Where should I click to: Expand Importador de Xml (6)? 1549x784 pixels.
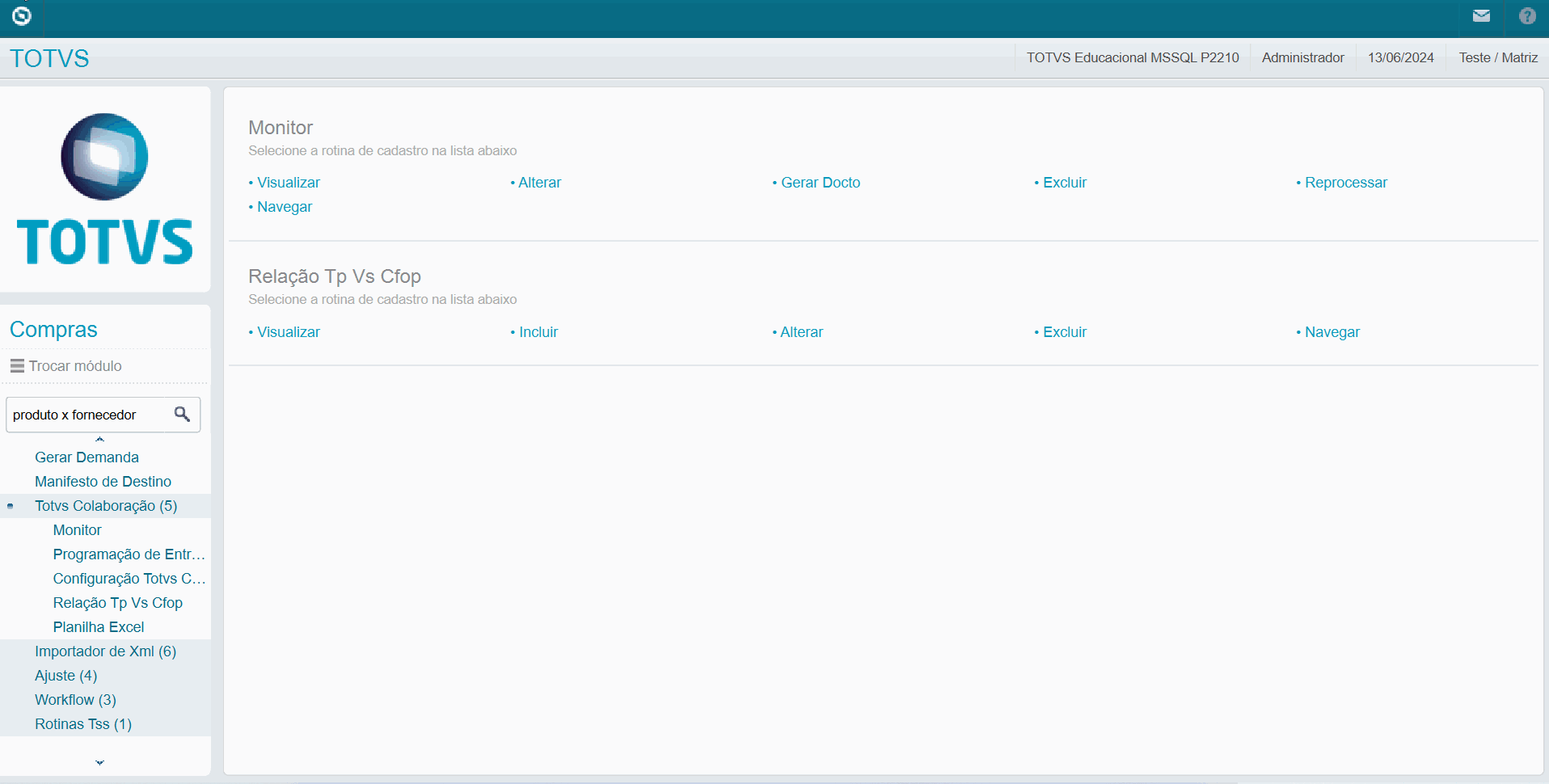point(105,651)
